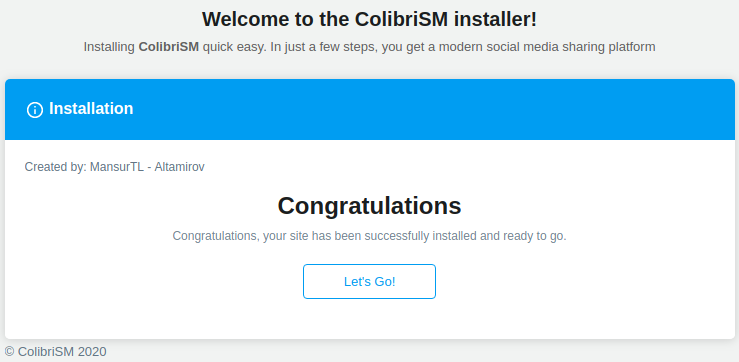Click the year 2020 in the footer

point(92,352)
